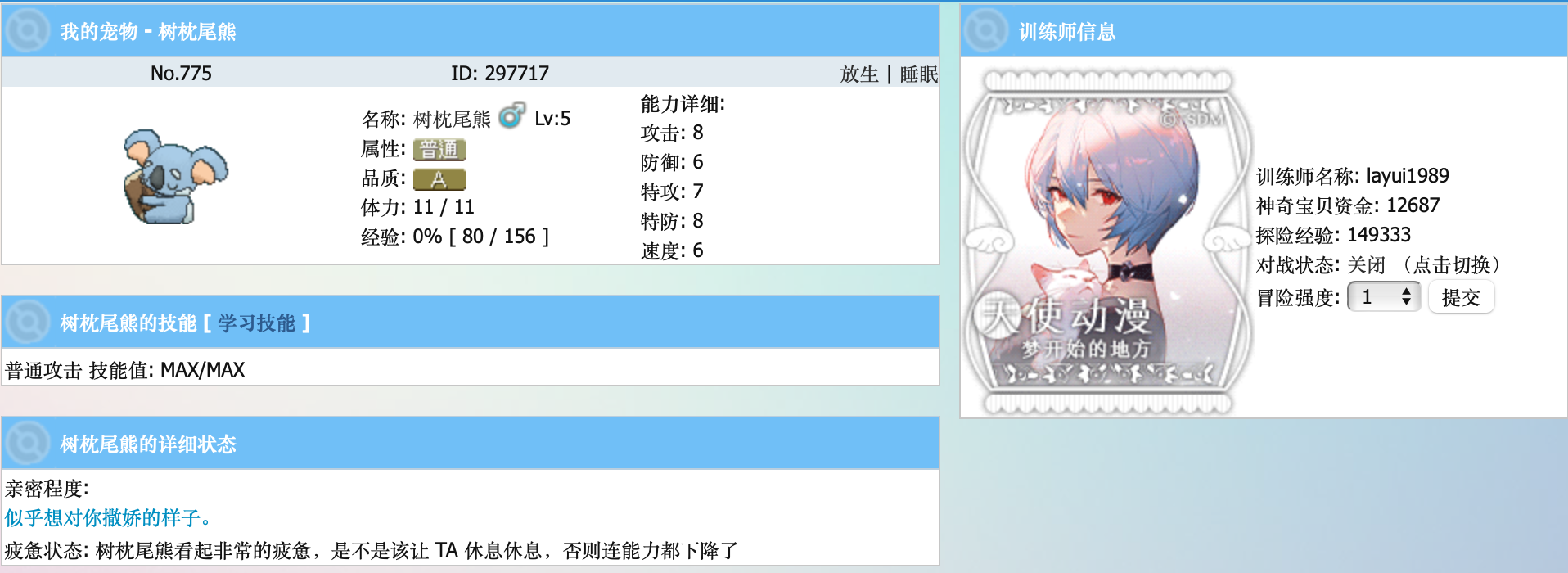Click the icon beside 树枕尾熊的技能 header

click(28, 322)
